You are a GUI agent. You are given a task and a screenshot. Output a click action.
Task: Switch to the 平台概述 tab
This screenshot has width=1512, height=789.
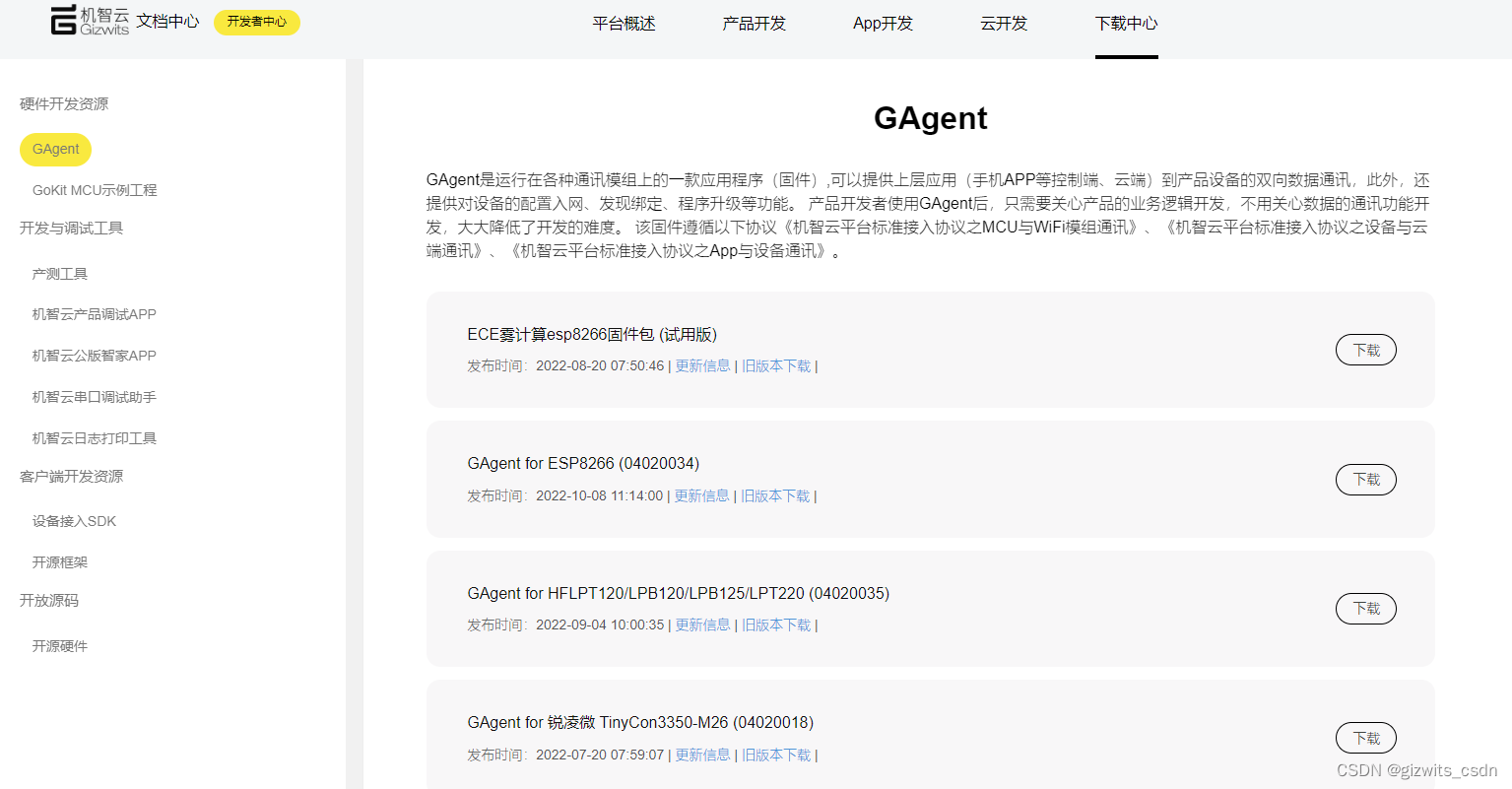[624, 24]
